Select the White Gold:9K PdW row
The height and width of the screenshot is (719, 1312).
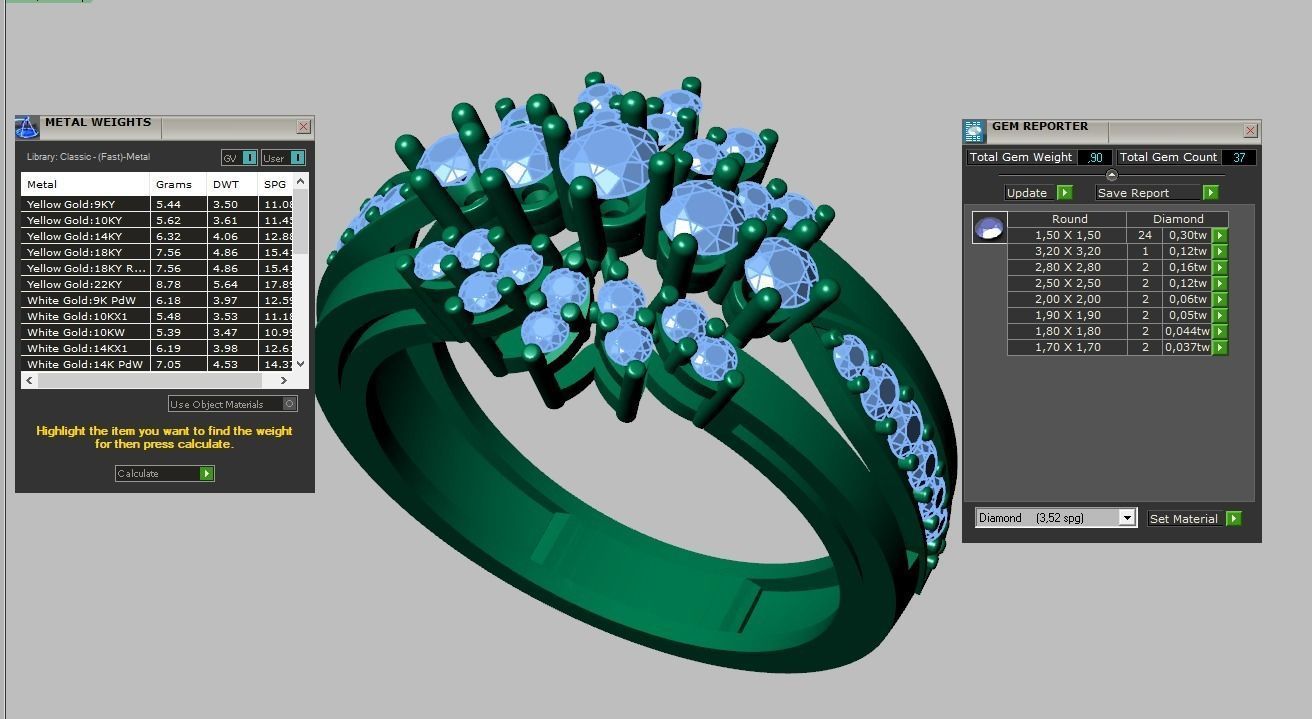(158, 300)
